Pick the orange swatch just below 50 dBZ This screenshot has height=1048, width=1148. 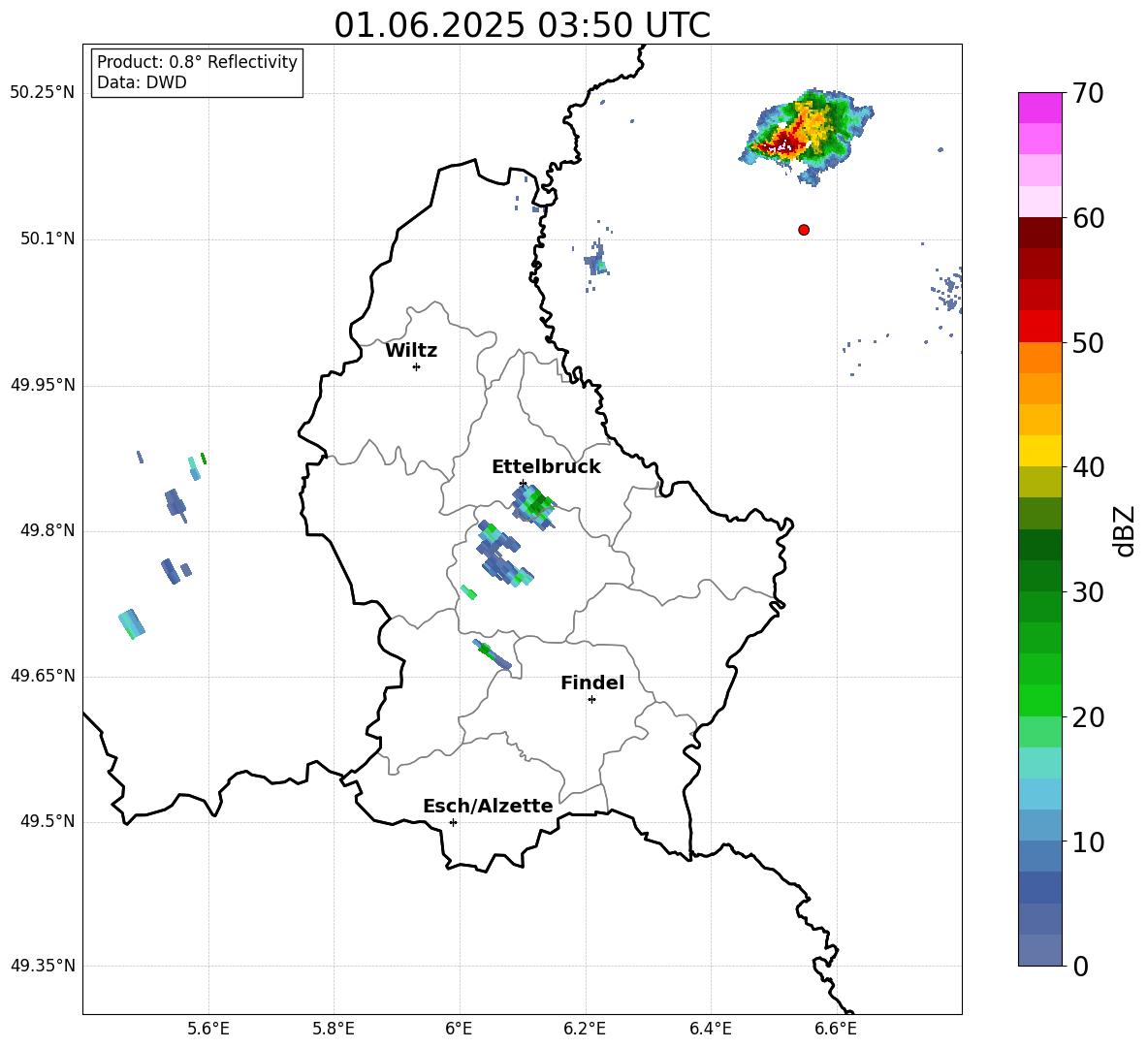(x=1040, y=358)
